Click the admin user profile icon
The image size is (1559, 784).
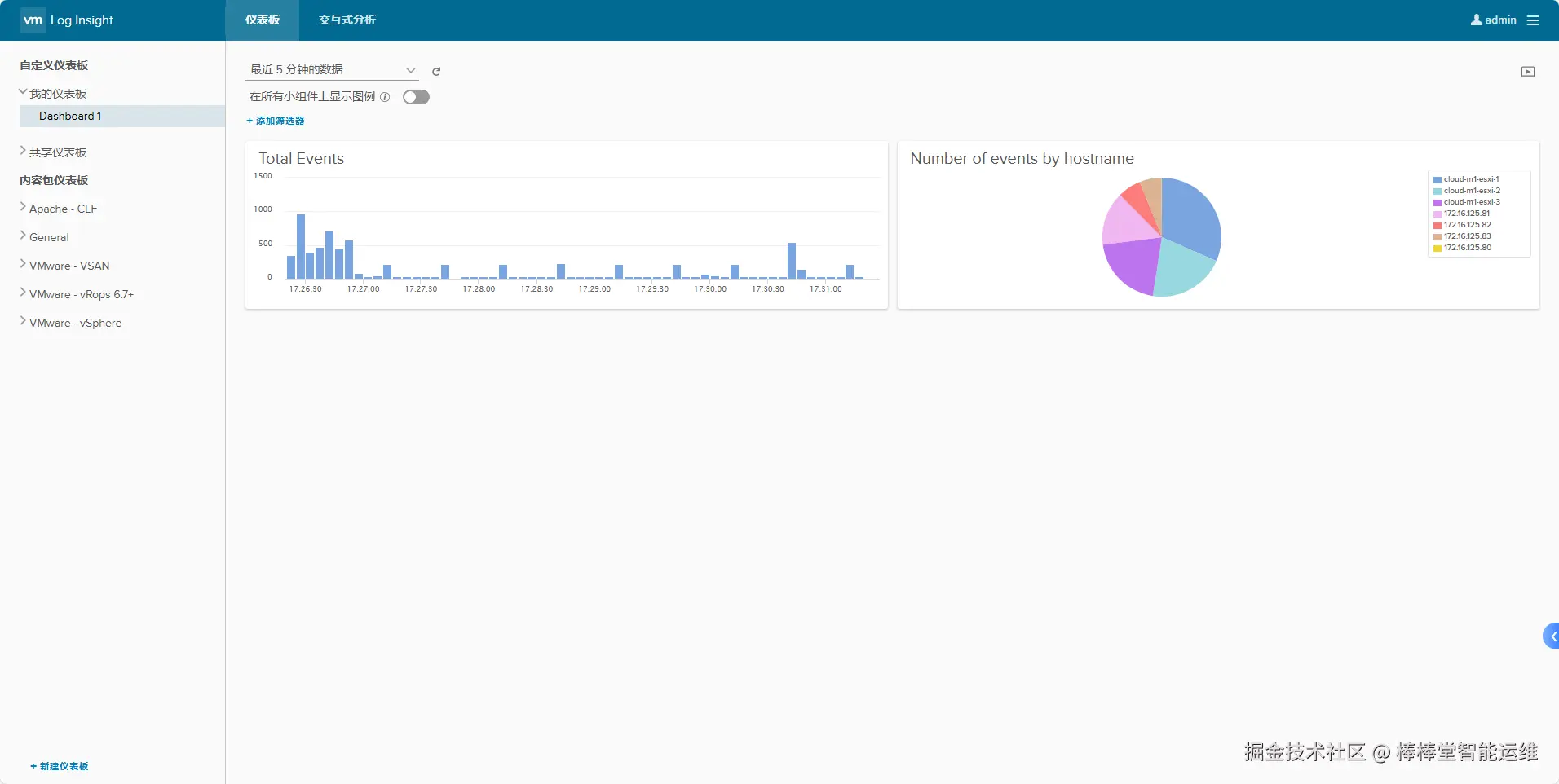click(1476, 20)
